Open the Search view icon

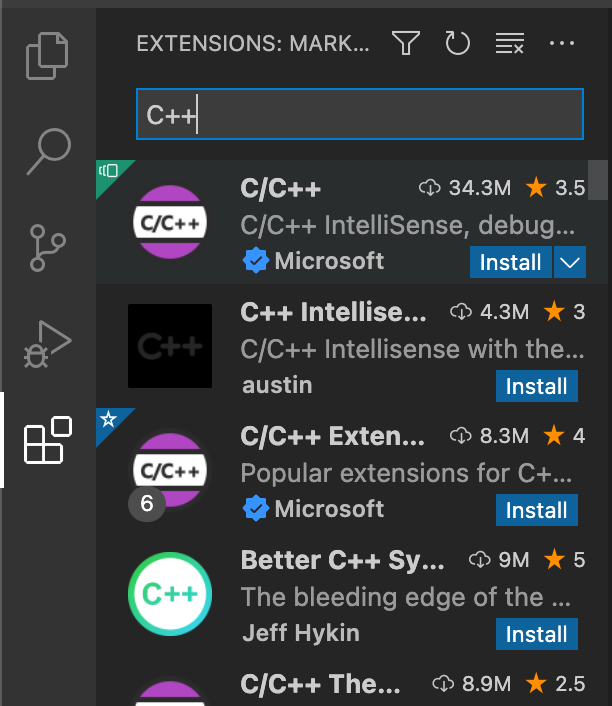coord(48,151)
